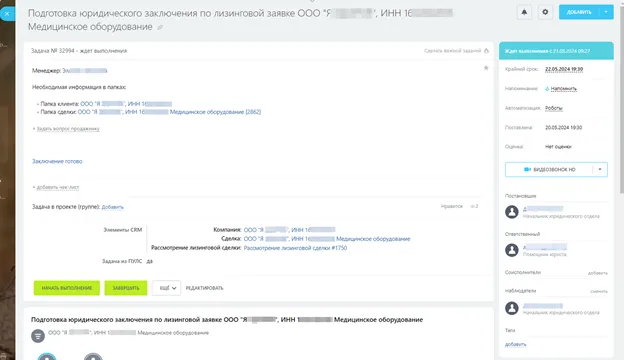Open the Постановщик name link

(x=543, y=208)
